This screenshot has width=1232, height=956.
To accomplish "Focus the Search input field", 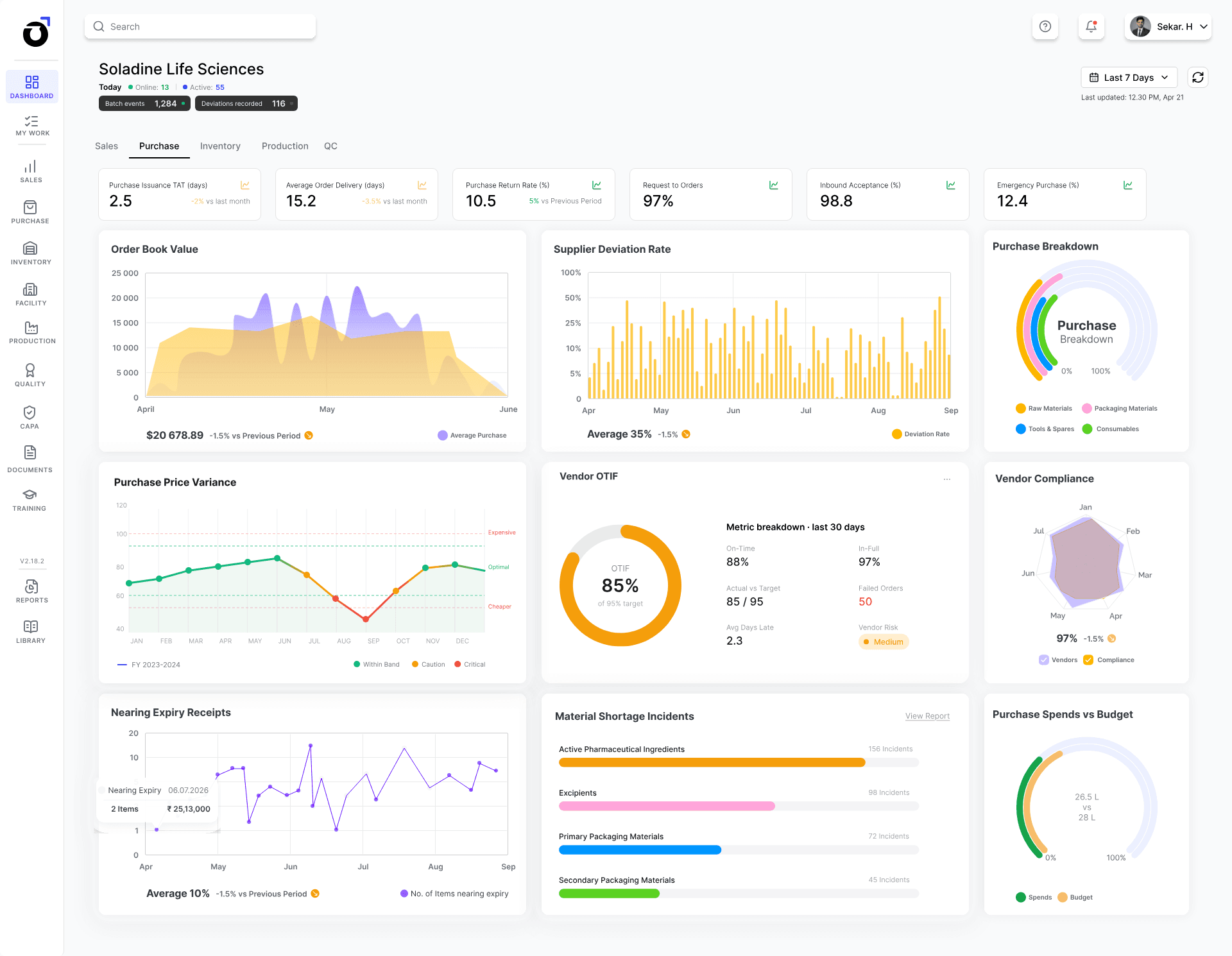I will (200, 26).
